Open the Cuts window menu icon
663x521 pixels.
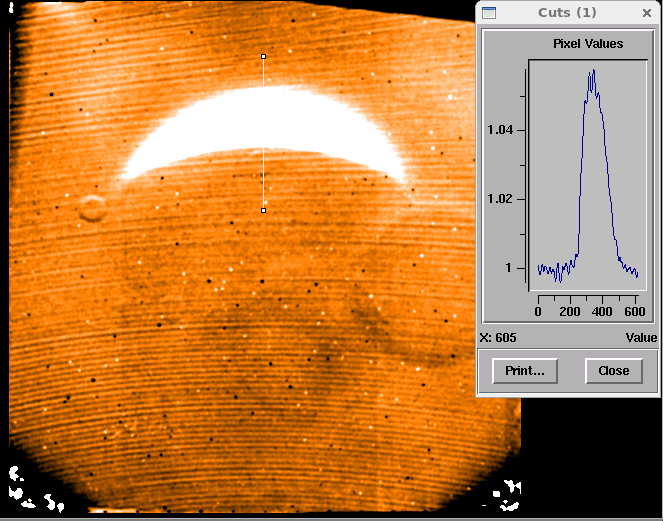[489, 12]
